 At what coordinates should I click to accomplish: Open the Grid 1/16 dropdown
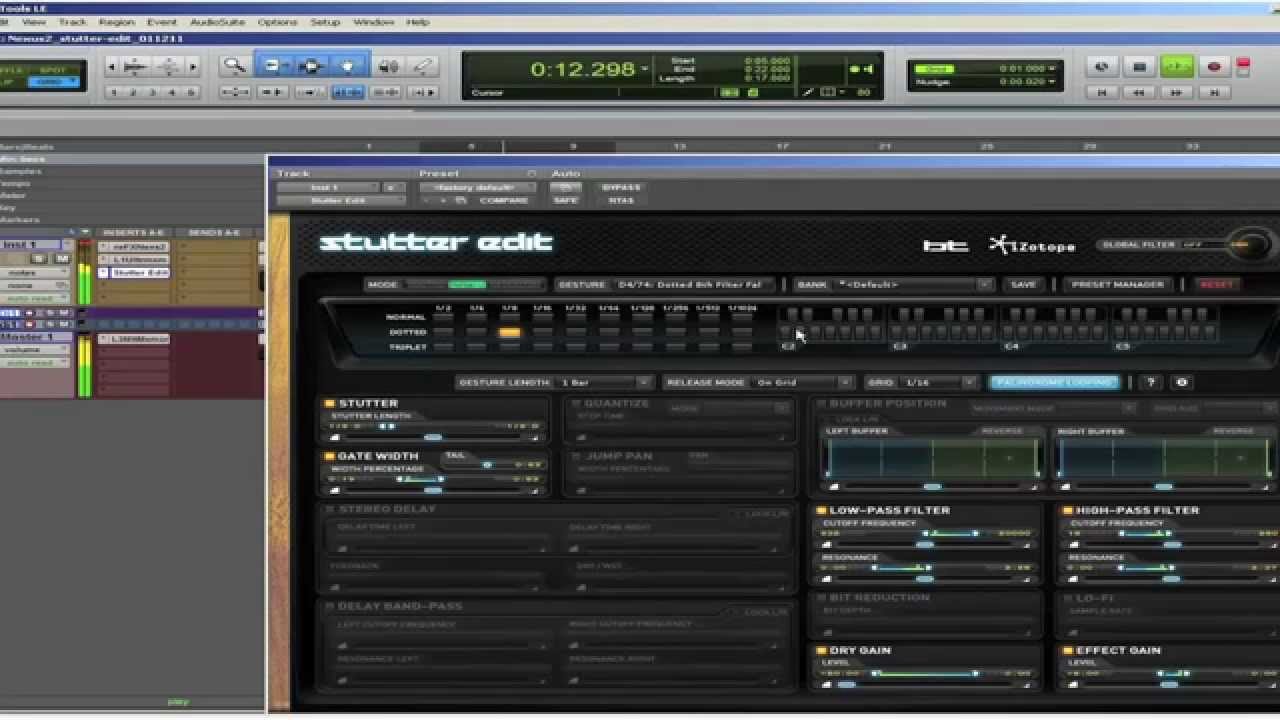(938, 382)
